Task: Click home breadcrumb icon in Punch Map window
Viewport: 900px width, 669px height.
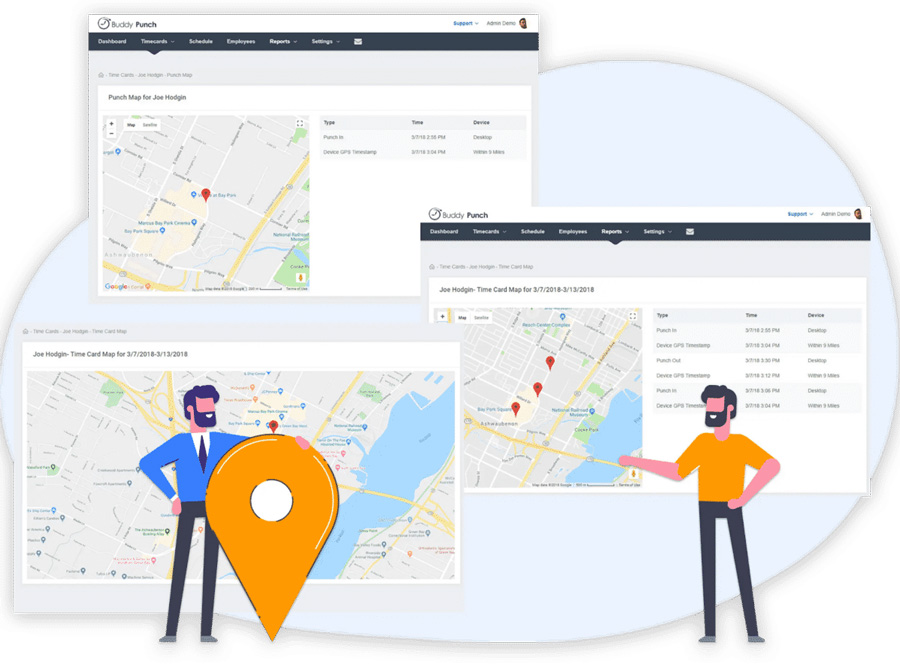Action: click(101, 75)
